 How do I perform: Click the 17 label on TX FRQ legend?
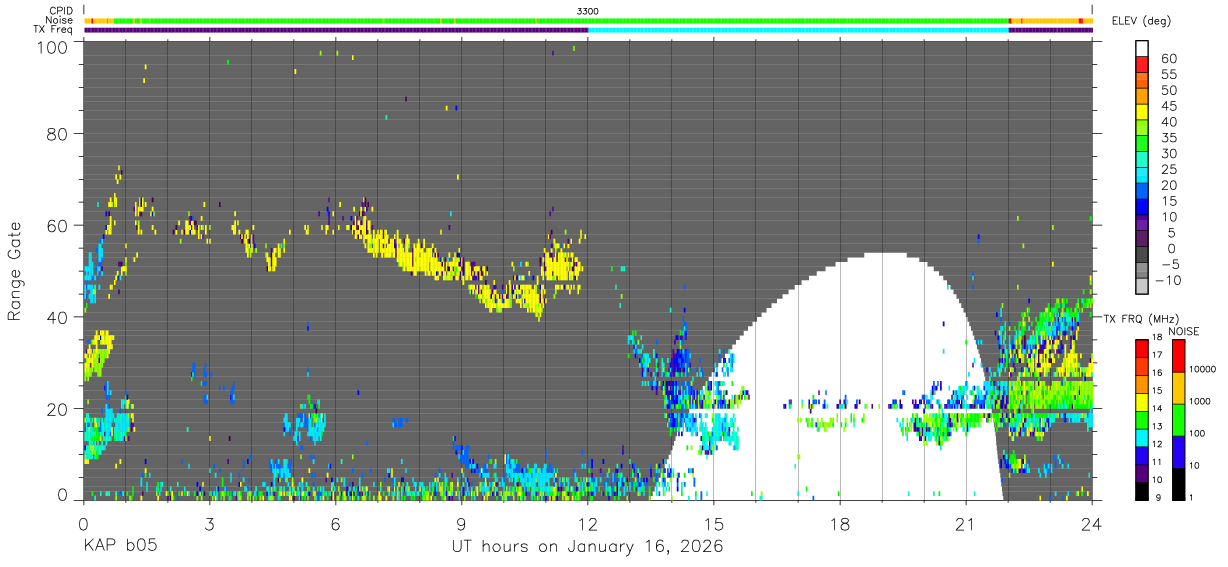pos(1156,354)
